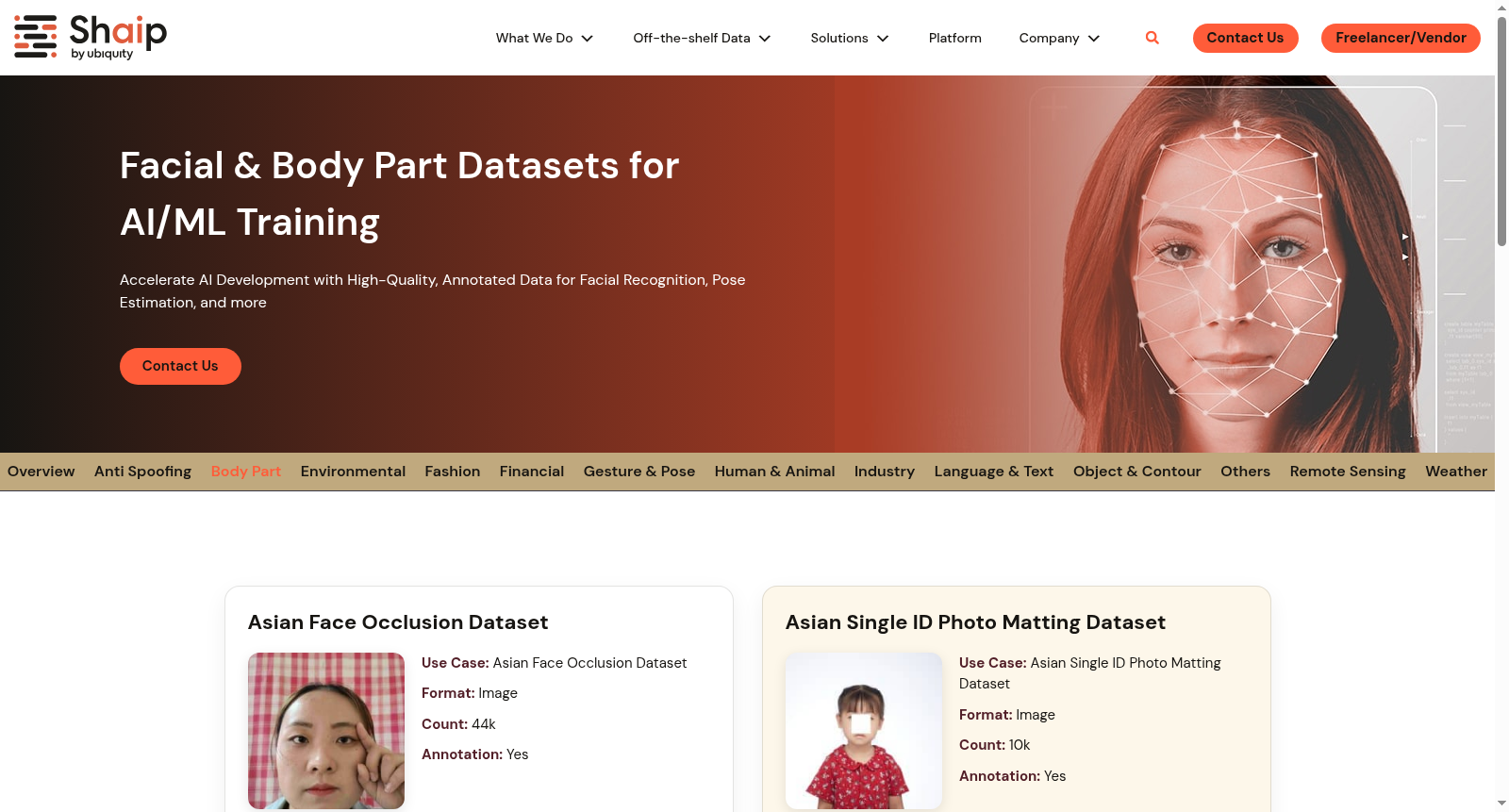The height and width of the screenshot is (812, 1509).
Task: Expand the Solutions dropdown
Action: [x=850, y=38]
